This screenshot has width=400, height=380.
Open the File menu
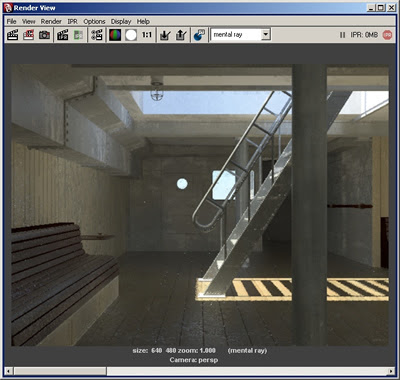11,21
